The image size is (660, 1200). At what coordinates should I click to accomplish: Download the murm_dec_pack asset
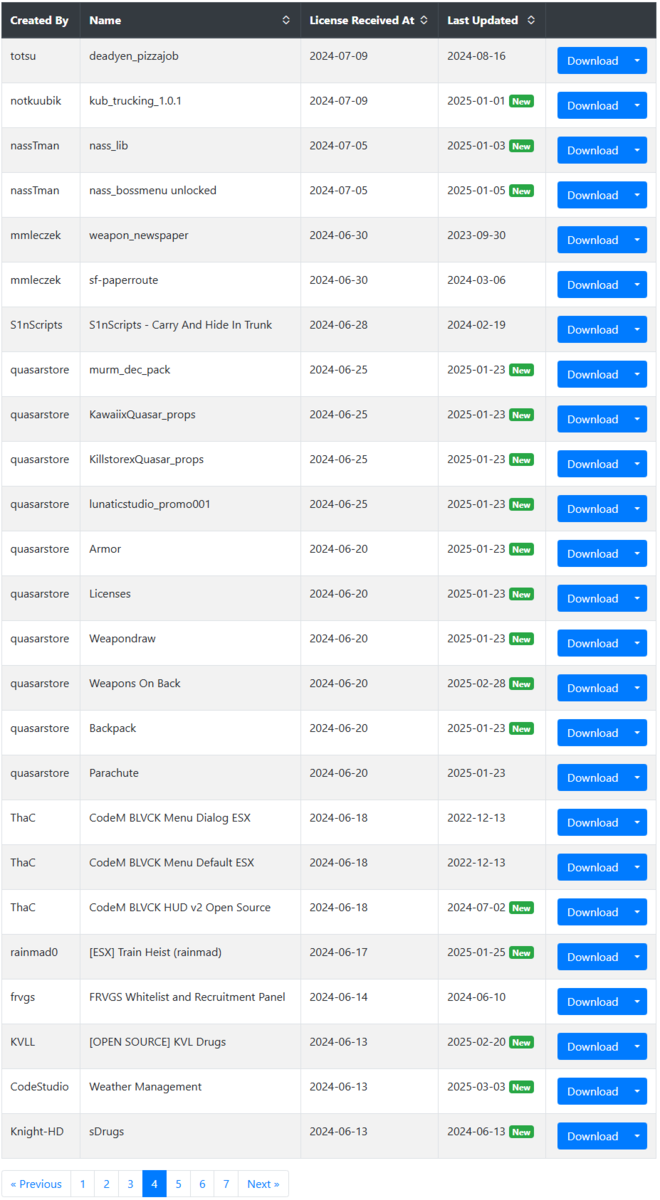coord(592,374)
